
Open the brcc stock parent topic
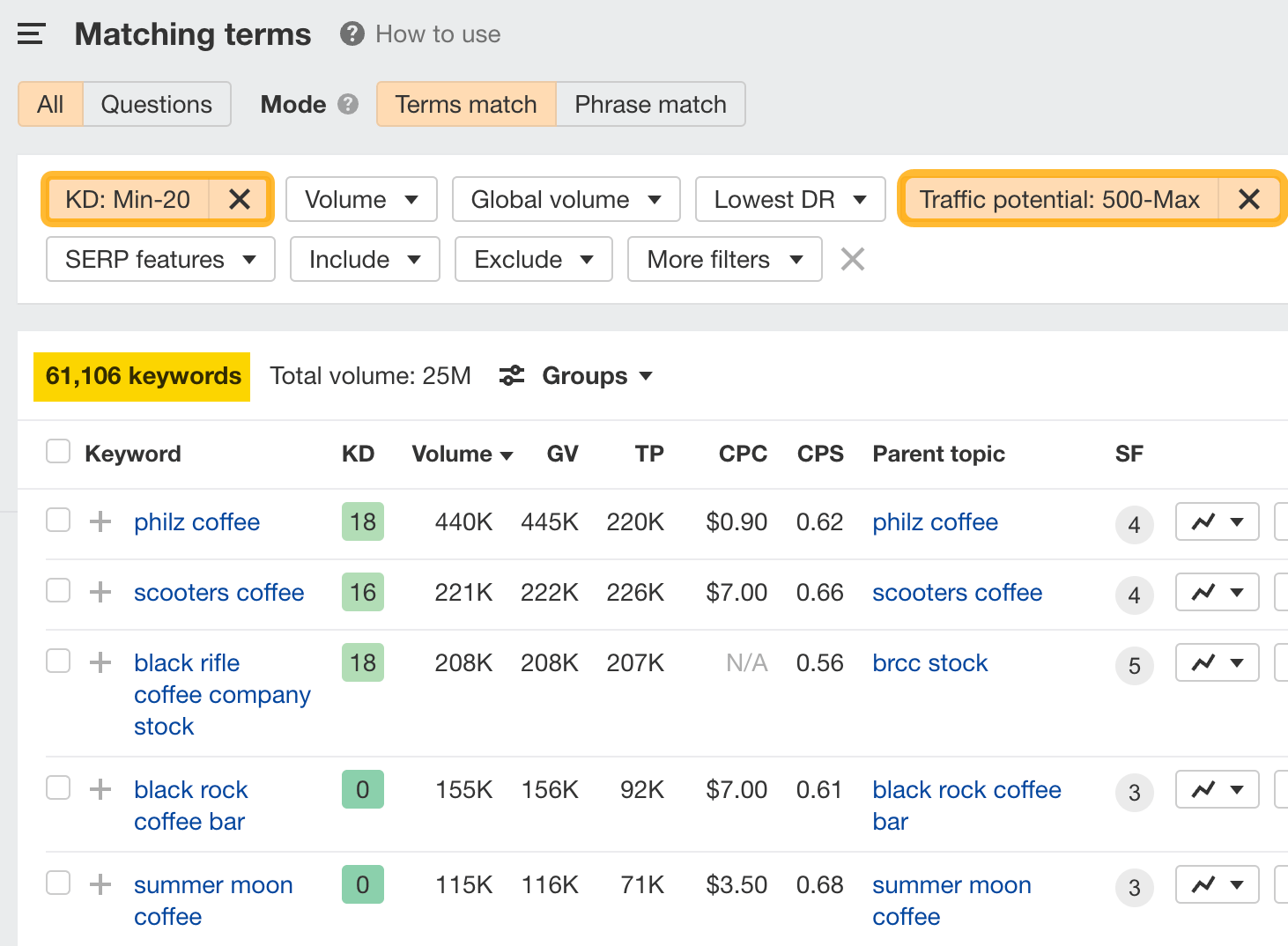(x=929, y=662)
